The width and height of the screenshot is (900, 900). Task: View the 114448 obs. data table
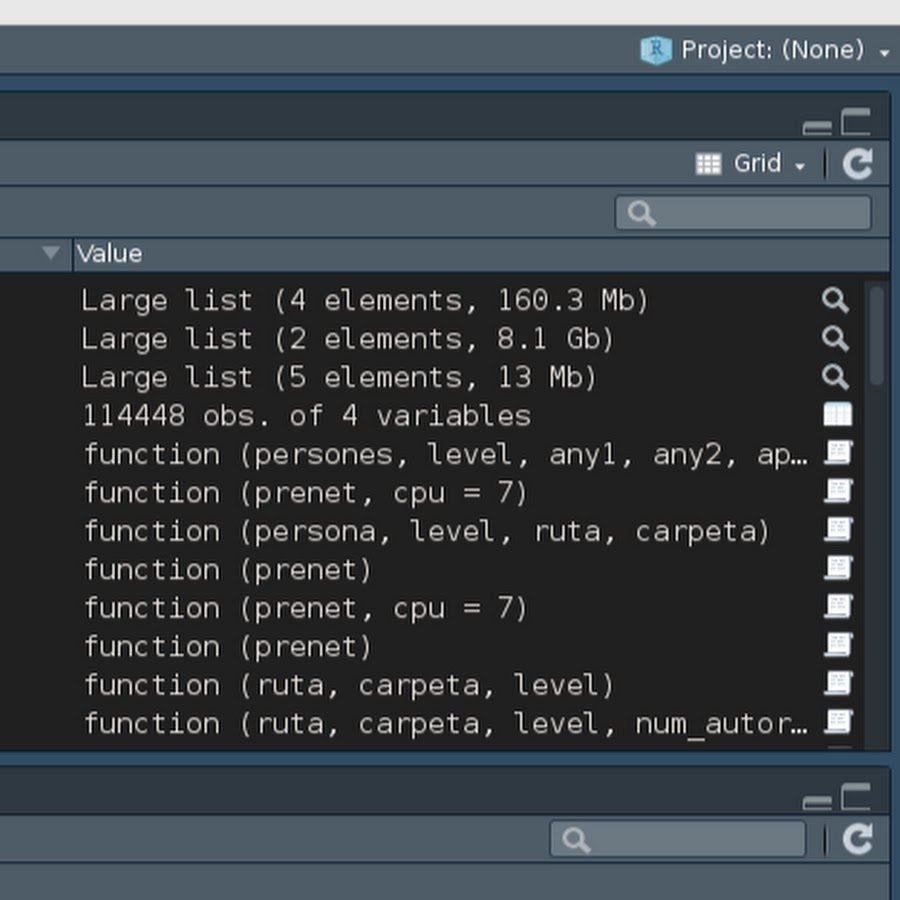(837, 415)
